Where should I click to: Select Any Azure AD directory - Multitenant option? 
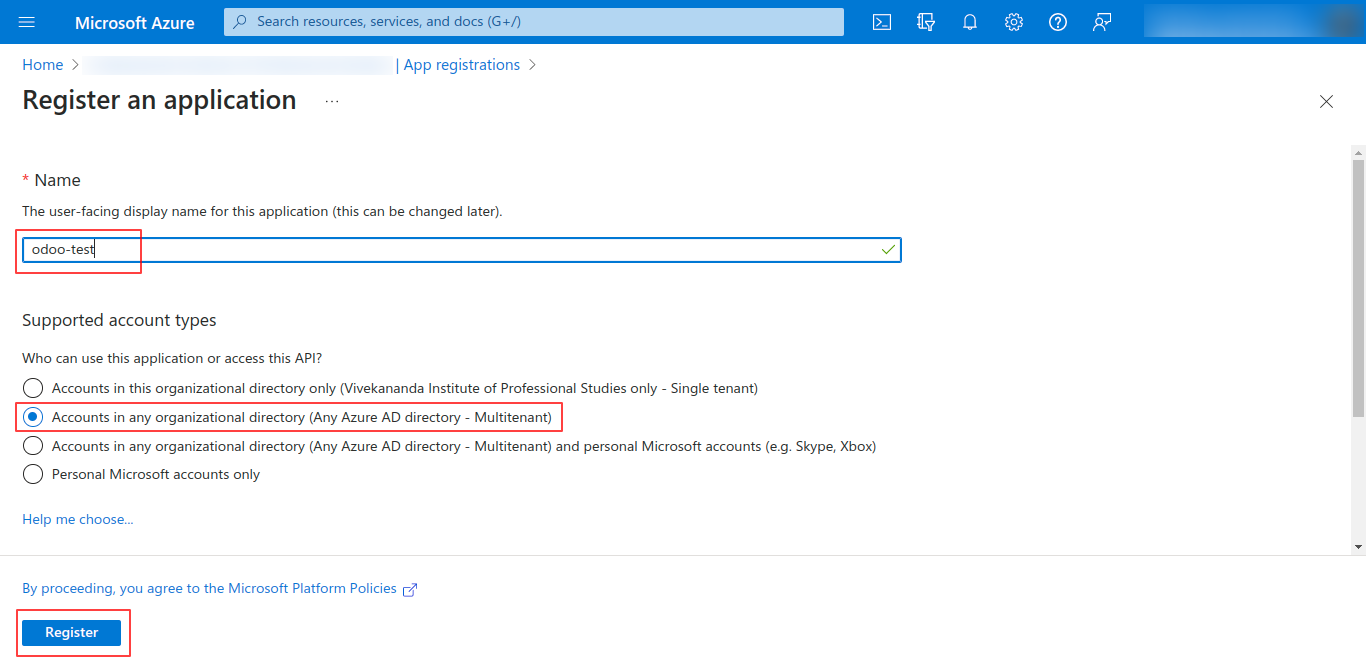click(x=288, y=417)
